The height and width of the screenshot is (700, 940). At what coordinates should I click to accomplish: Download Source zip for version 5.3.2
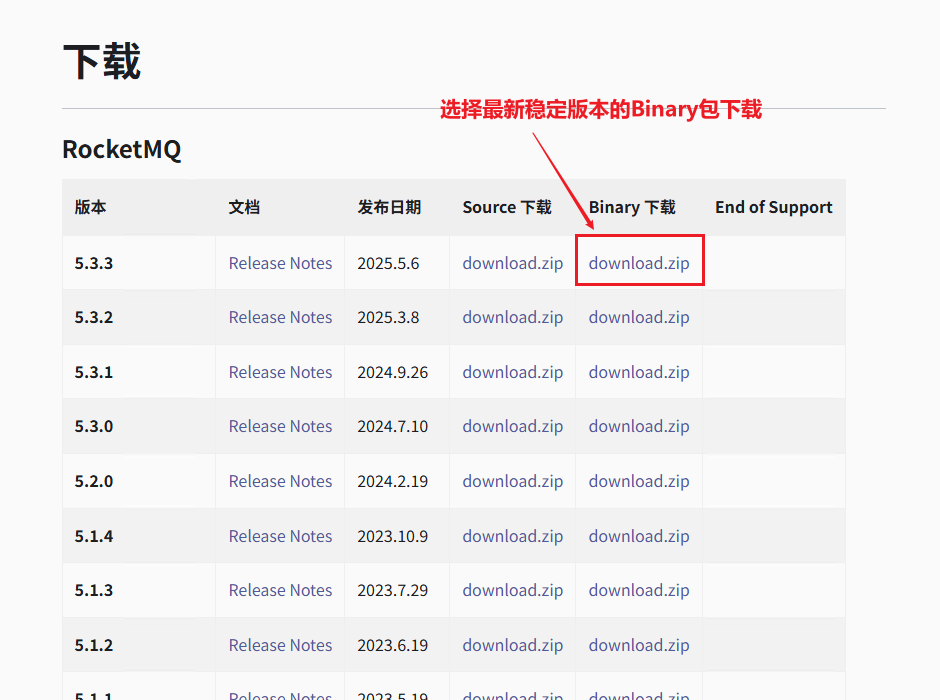(512, 317)
